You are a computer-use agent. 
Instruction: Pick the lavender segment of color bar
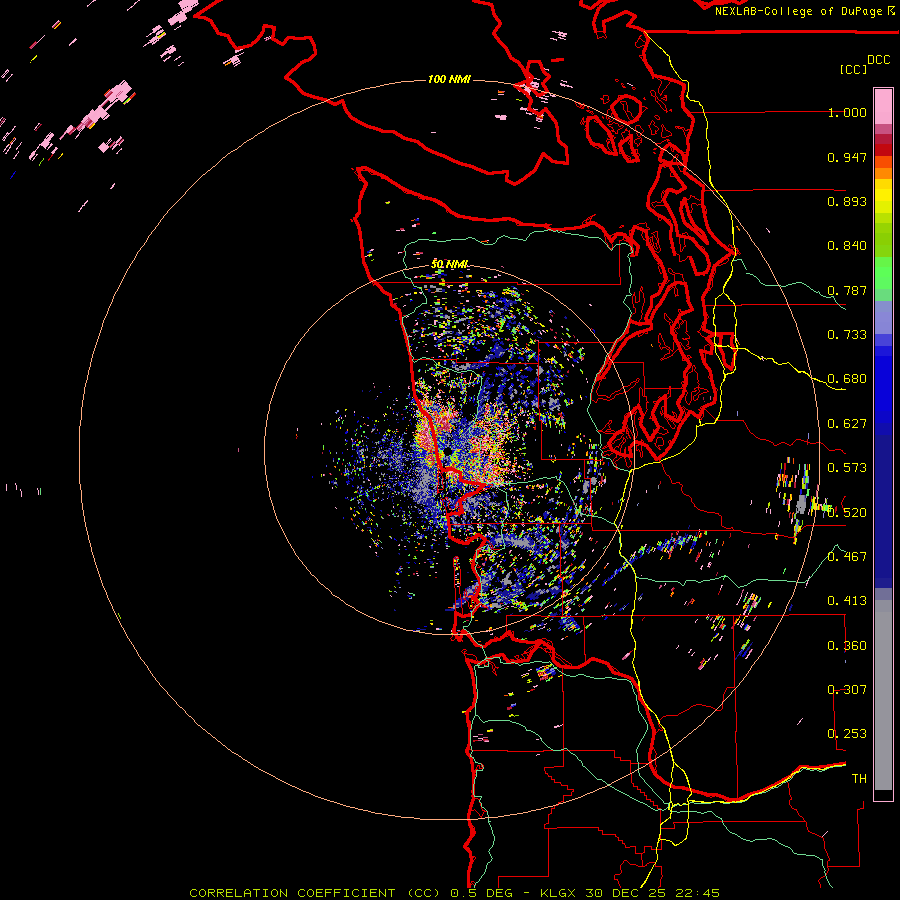(883, 317)
